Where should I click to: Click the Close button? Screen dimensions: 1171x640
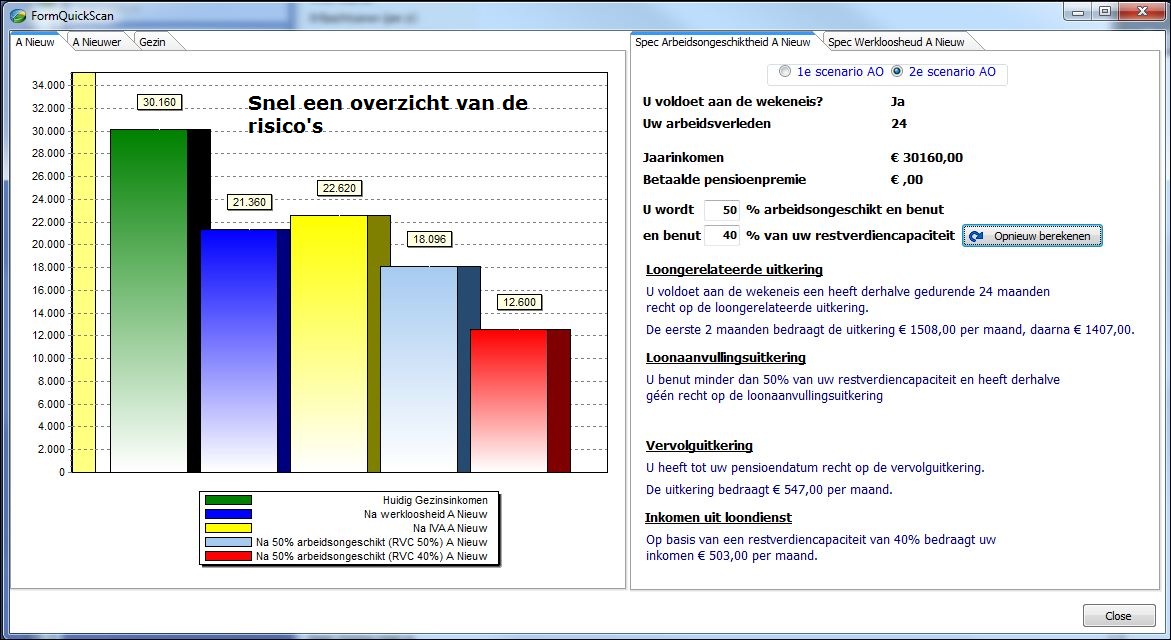(x=1118, y=616)
